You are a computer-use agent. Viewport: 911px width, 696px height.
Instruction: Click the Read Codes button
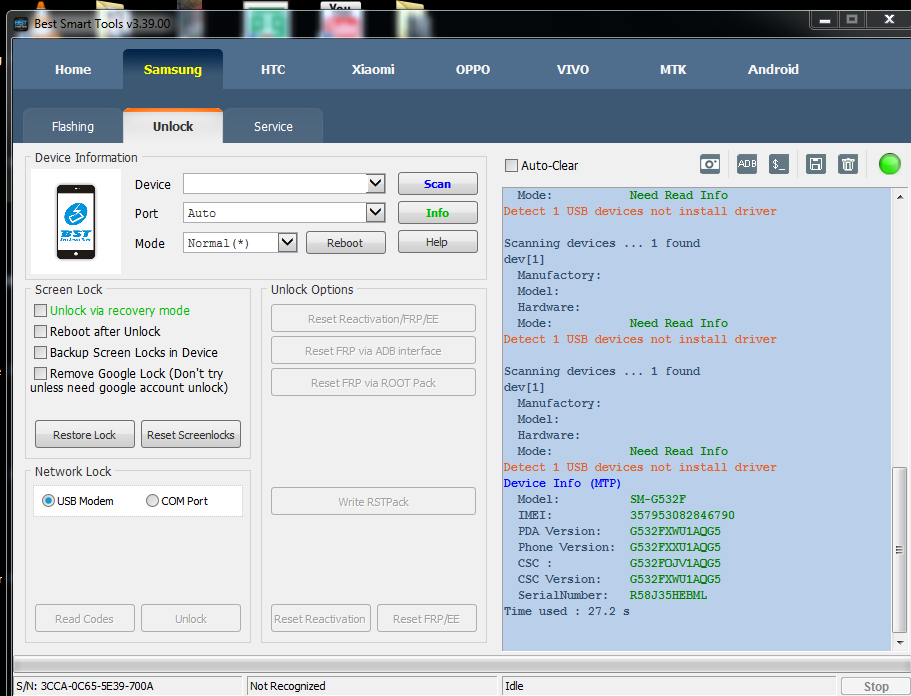tap(85, 618)
